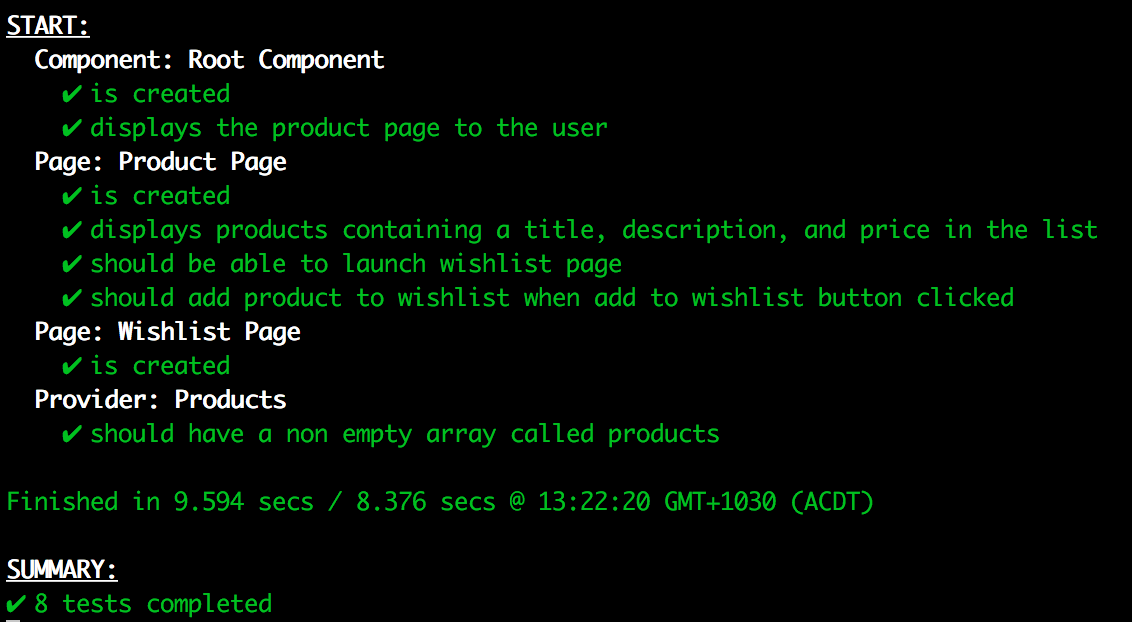Click the checkmark before 'should add product to wishlist'
The height and width of the screenshot is (622, 1132).
click(x=71, y=298)
